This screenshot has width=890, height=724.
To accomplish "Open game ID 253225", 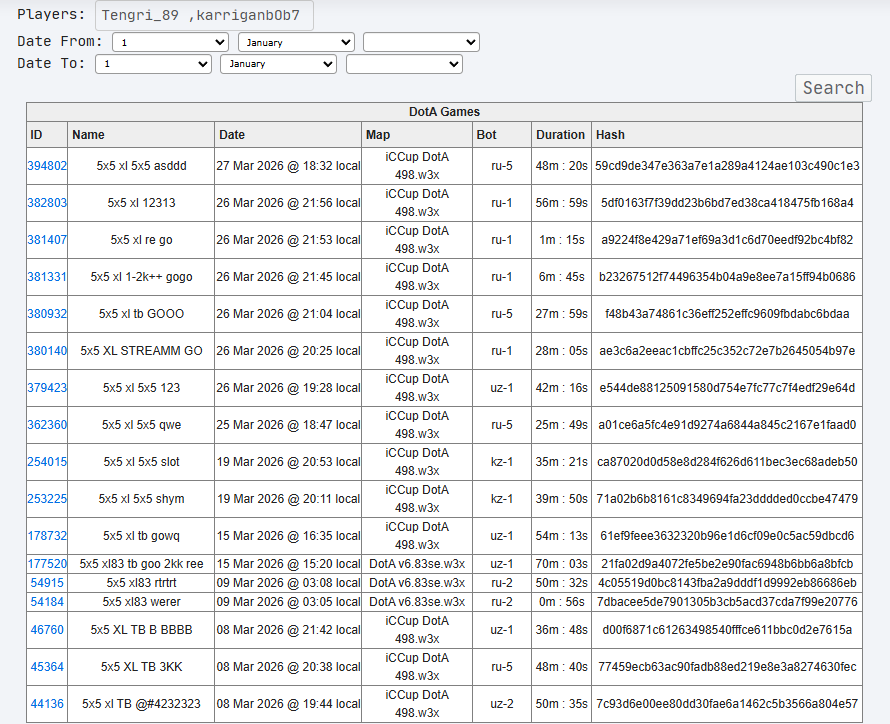I will pyautogui.click(x=47, y=499).
